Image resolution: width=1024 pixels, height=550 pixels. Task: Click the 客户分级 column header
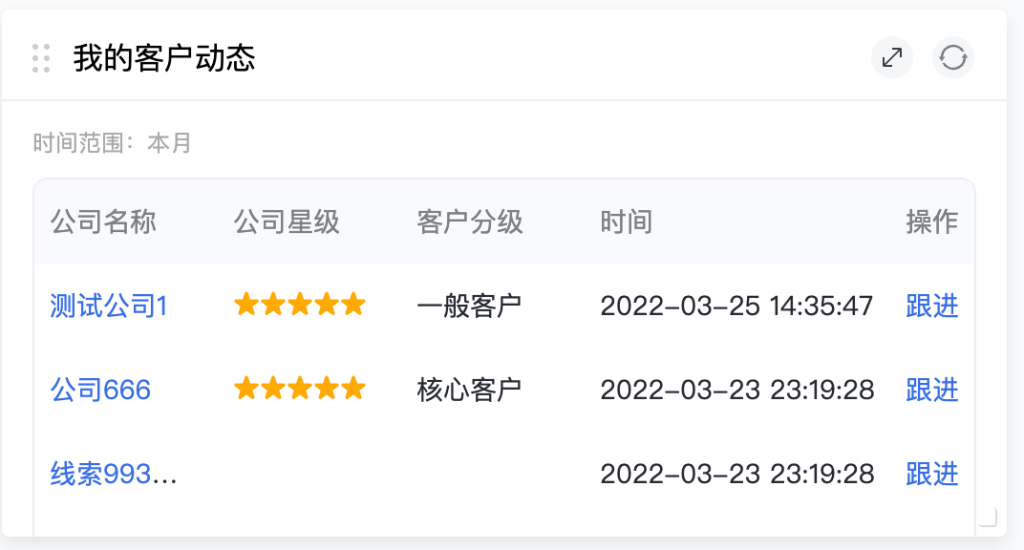(470, 222)
